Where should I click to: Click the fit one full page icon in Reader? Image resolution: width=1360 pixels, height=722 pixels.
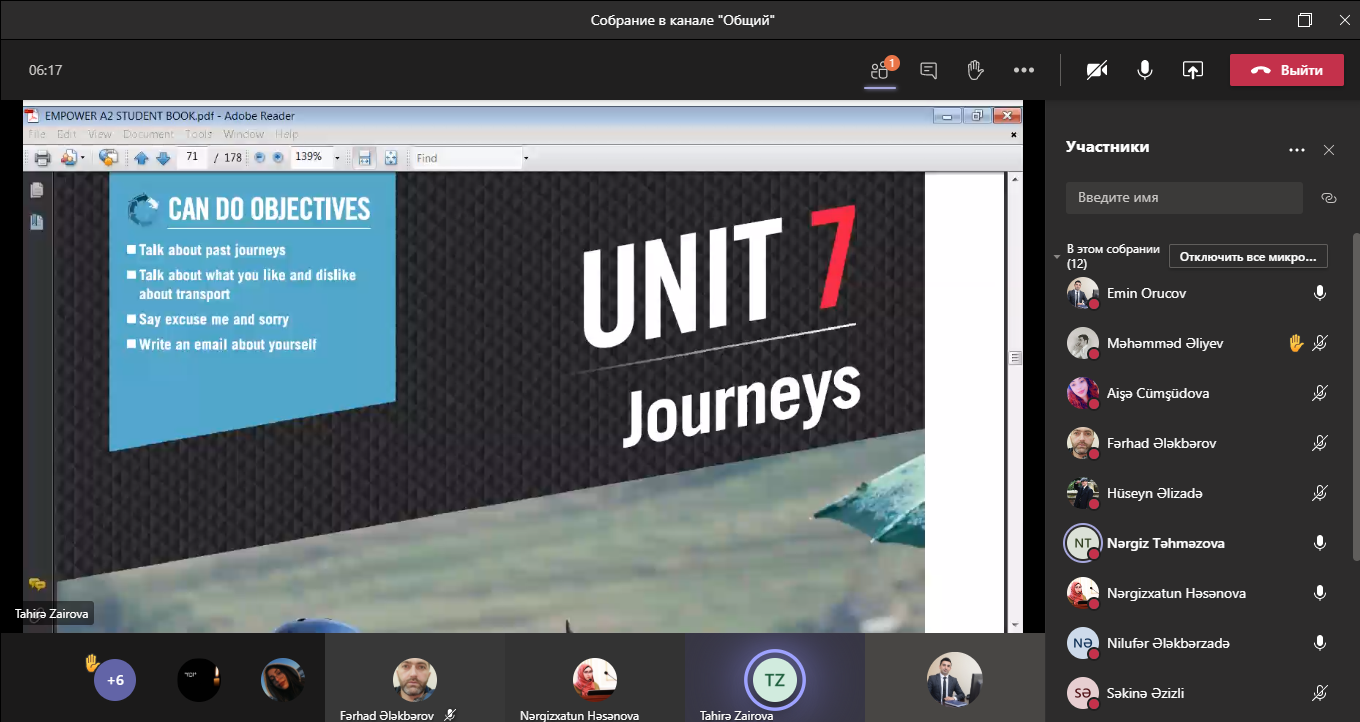[x=391, y=158]
